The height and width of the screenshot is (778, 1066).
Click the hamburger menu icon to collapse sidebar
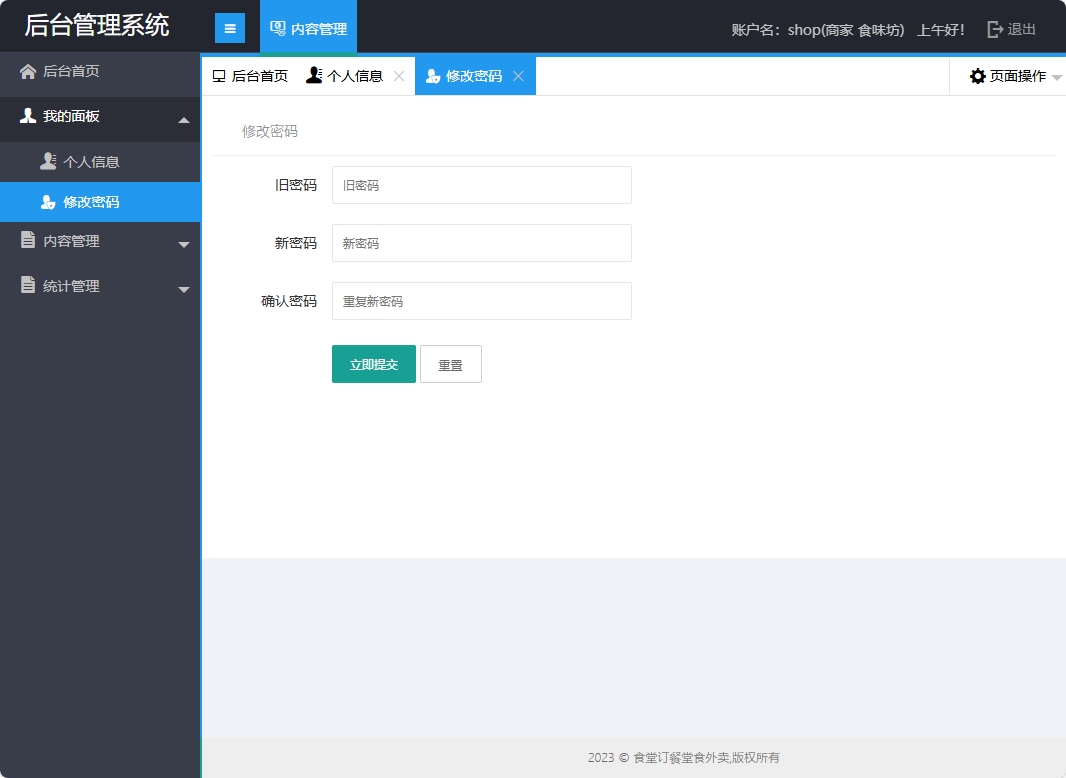click(230, 27)
